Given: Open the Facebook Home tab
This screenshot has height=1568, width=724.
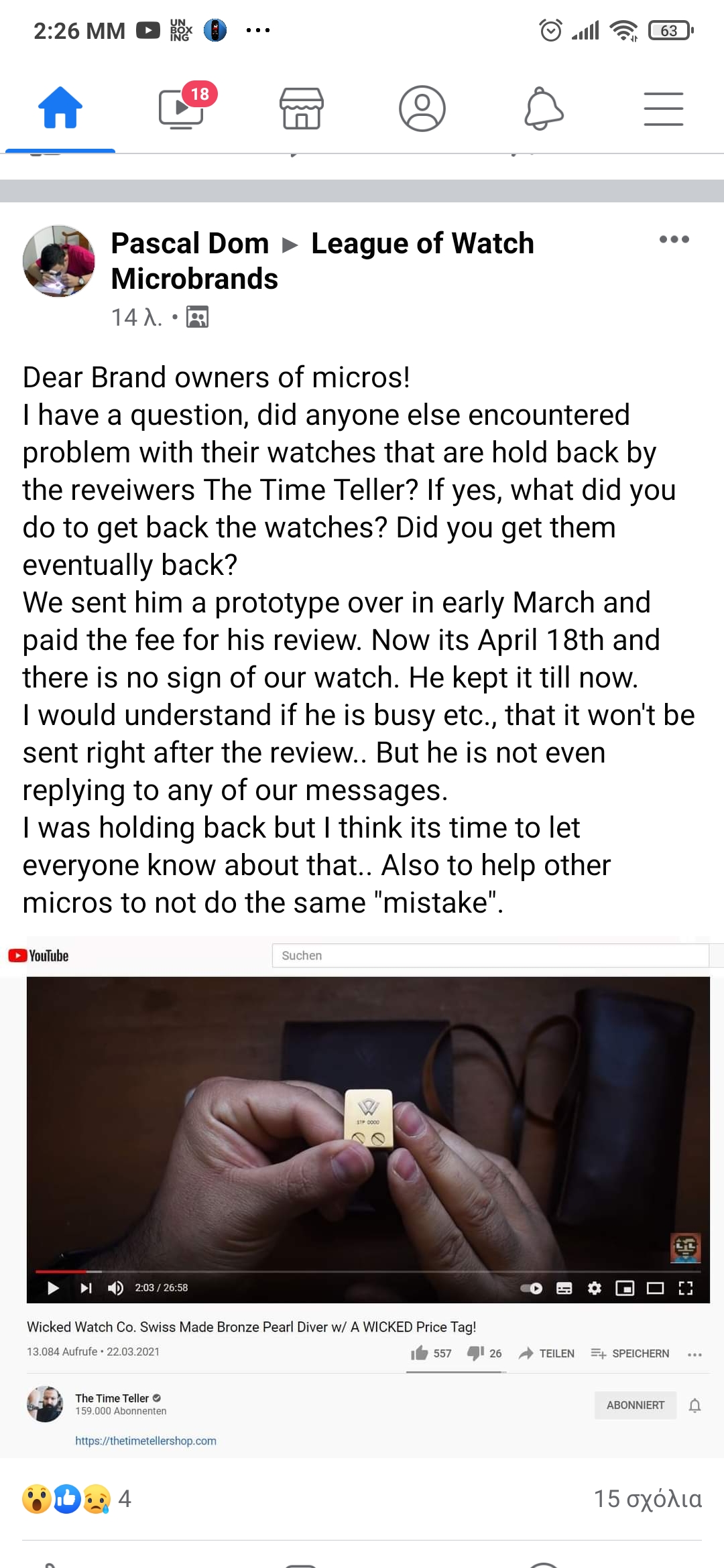Looking at the screenshot, I should (x=60, y=108).
